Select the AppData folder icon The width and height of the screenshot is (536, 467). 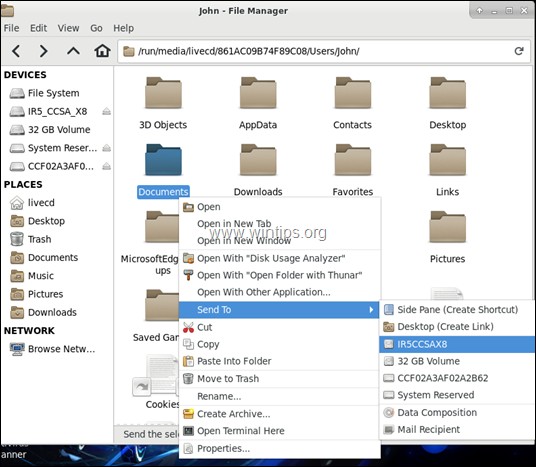258,93
